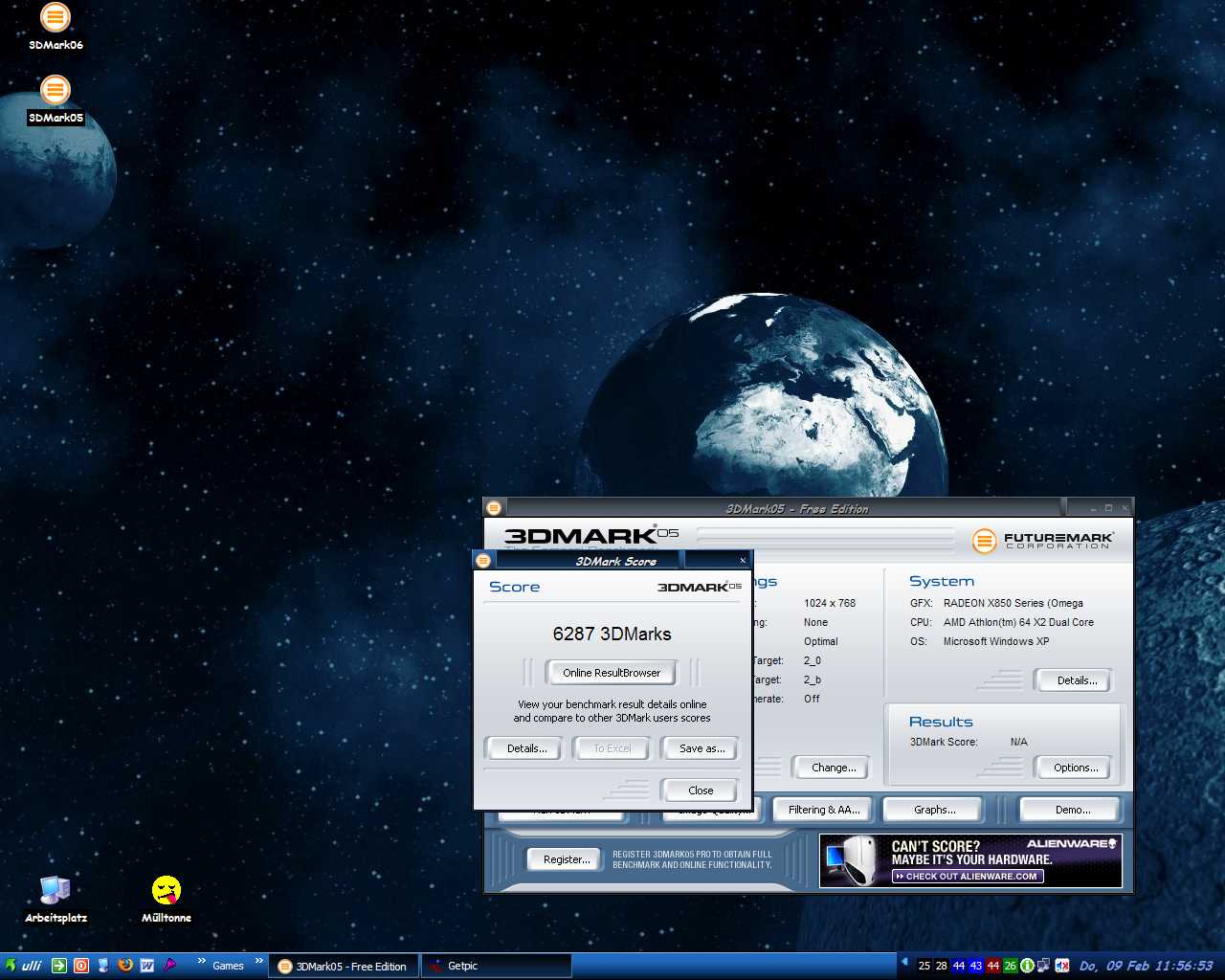This screenshot has width=1225, height=980.
Task: Click the 3DMark05 main window title icon
Action: [x=494, y=508]
